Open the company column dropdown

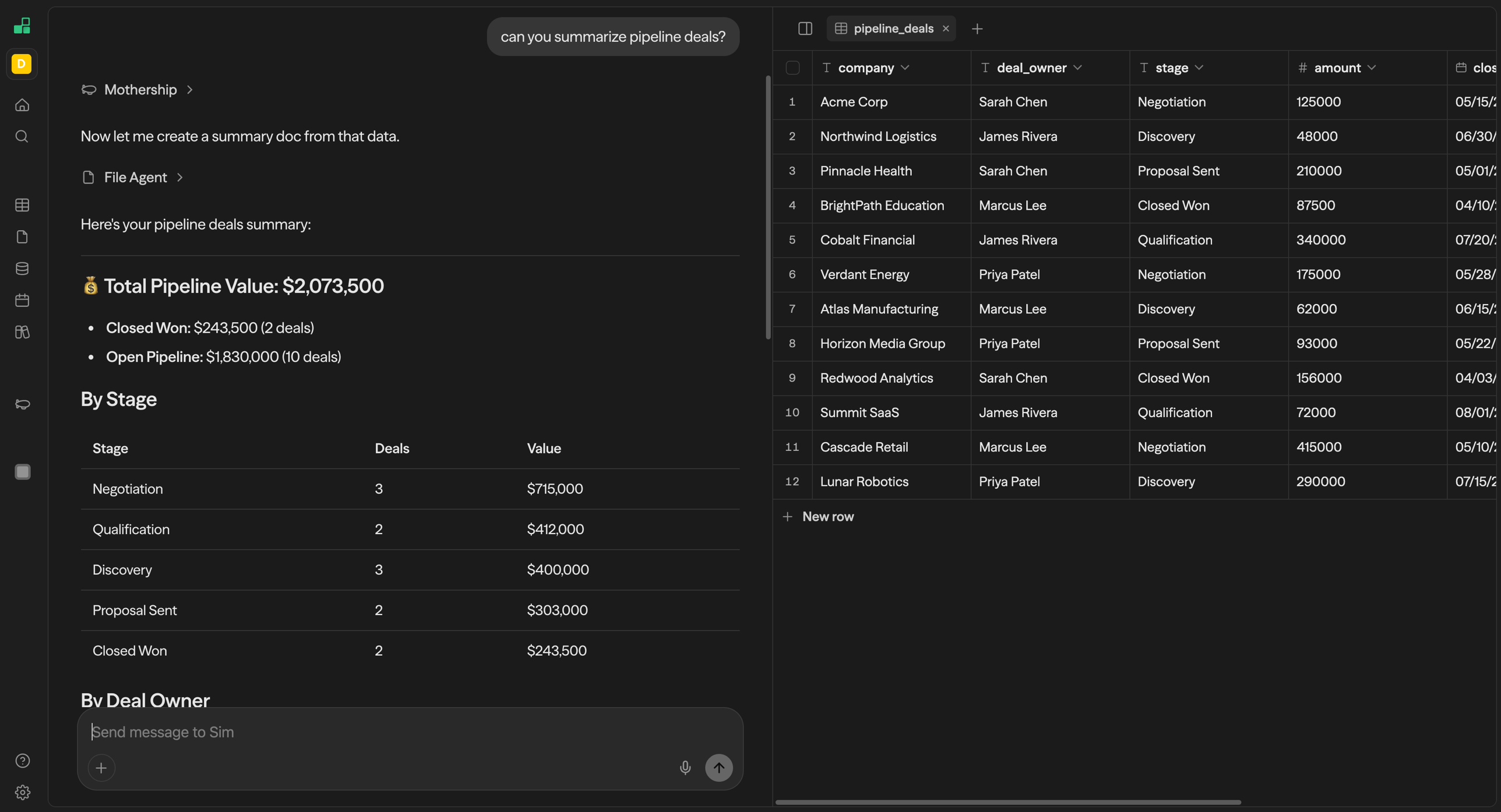[905, 68]
